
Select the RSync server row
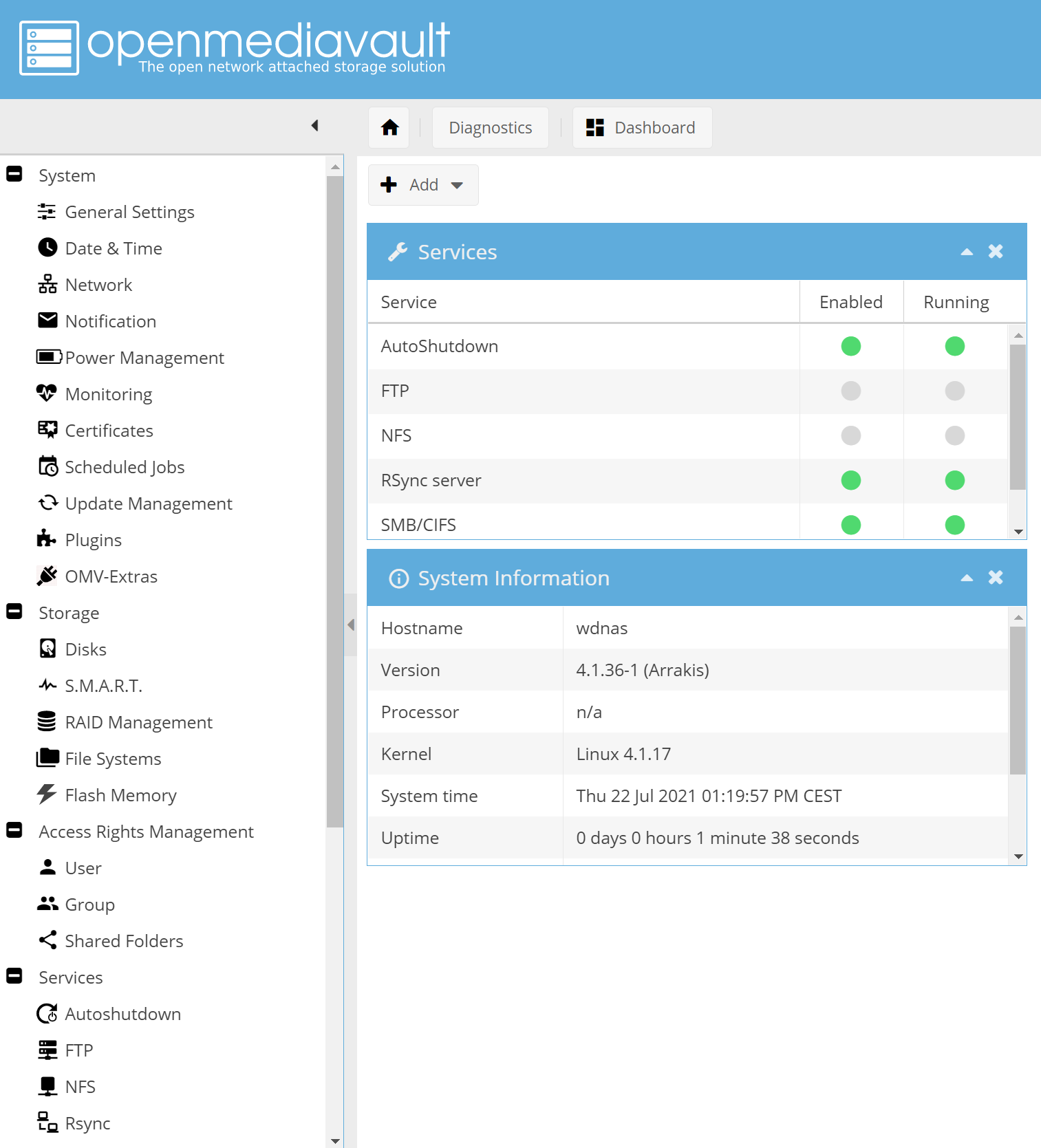click(687, 480)
